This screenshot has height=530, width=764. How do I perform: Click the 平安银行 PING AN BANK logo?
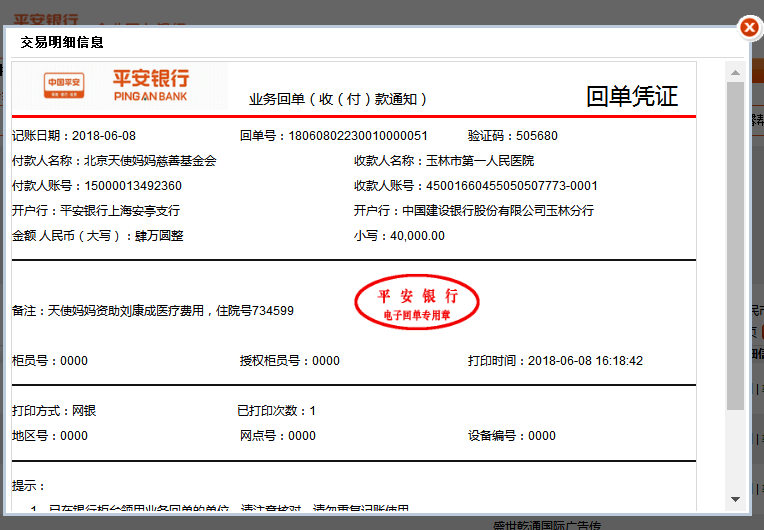coord(151,85)
